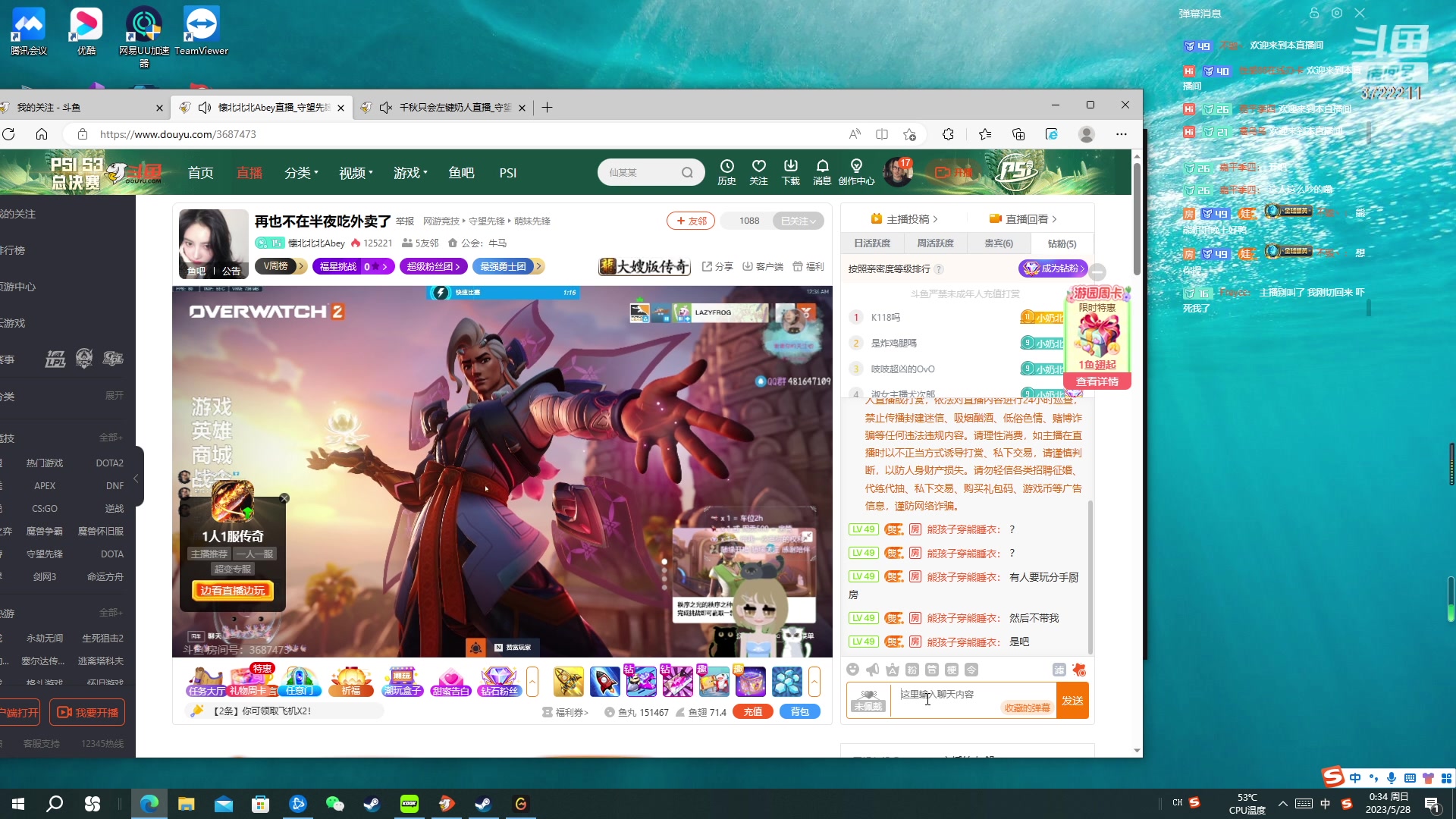Click the lock icon in 弹幕消息 overlay
Image resolution: width=1456 pixels, height=819 pixels.
coord(1314,13)
